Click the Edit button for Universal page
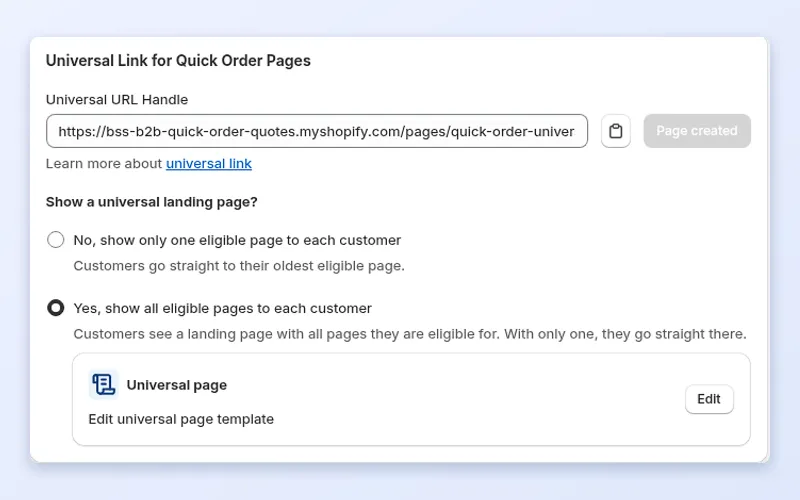The width and height of the screenshot is (800, 500). pyautogui.click(x=709, y=399)
